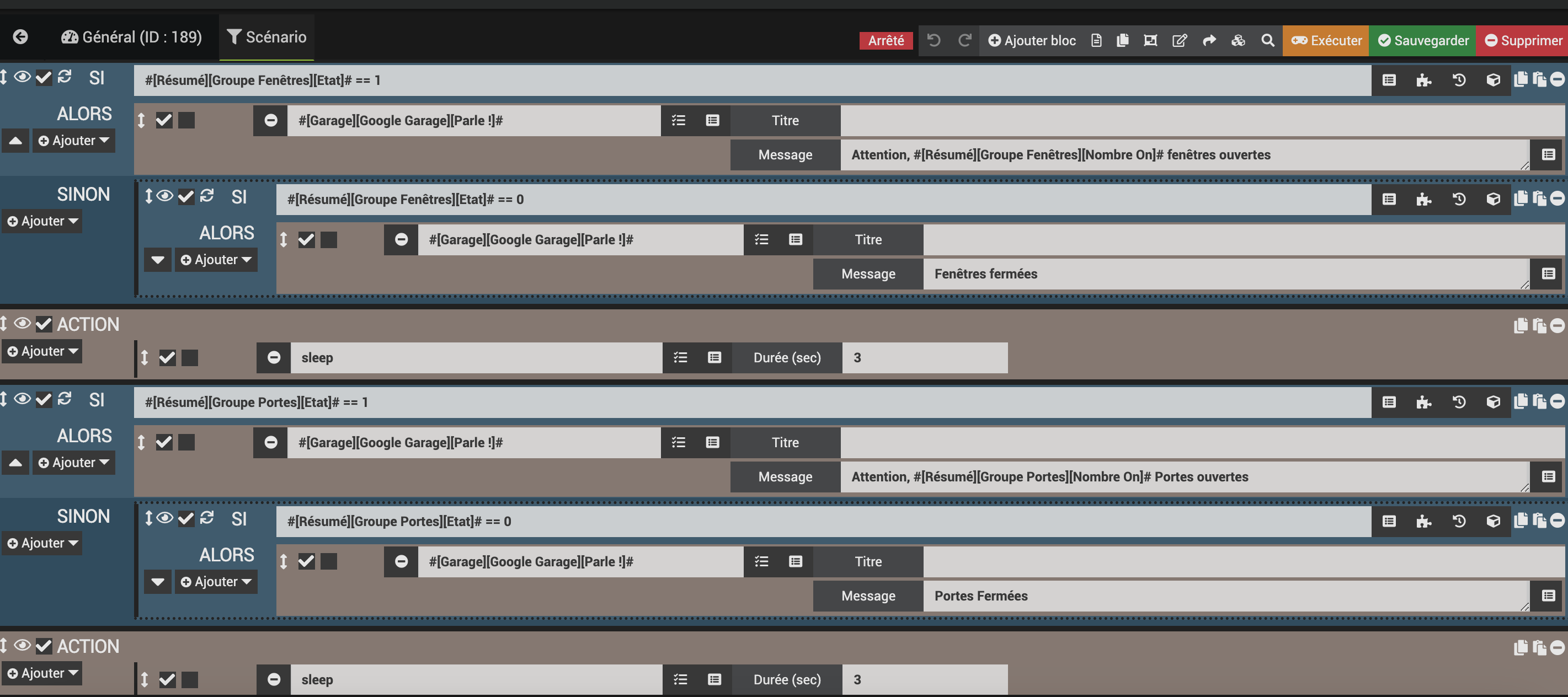1568x697 pixels.
Task: Toggle eye visibility of Fenêtres == 1 block
Action: 22,77
